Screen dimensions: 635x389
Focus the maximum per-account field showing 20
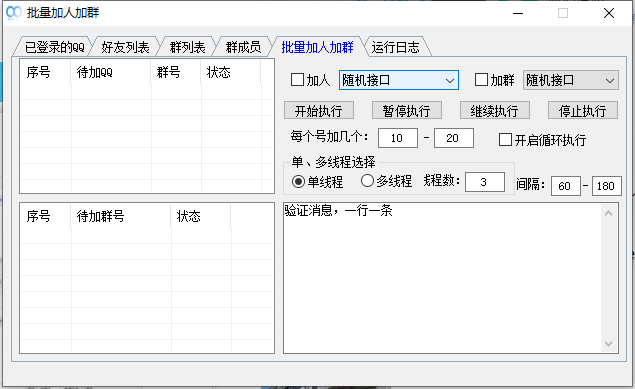454,138
